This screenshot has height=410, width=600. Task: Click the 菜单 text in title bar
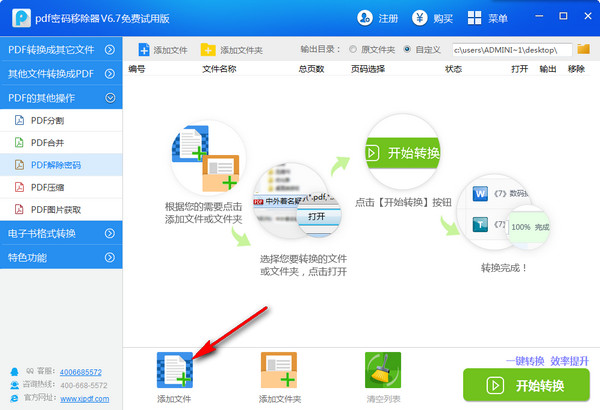coord(498,18)
